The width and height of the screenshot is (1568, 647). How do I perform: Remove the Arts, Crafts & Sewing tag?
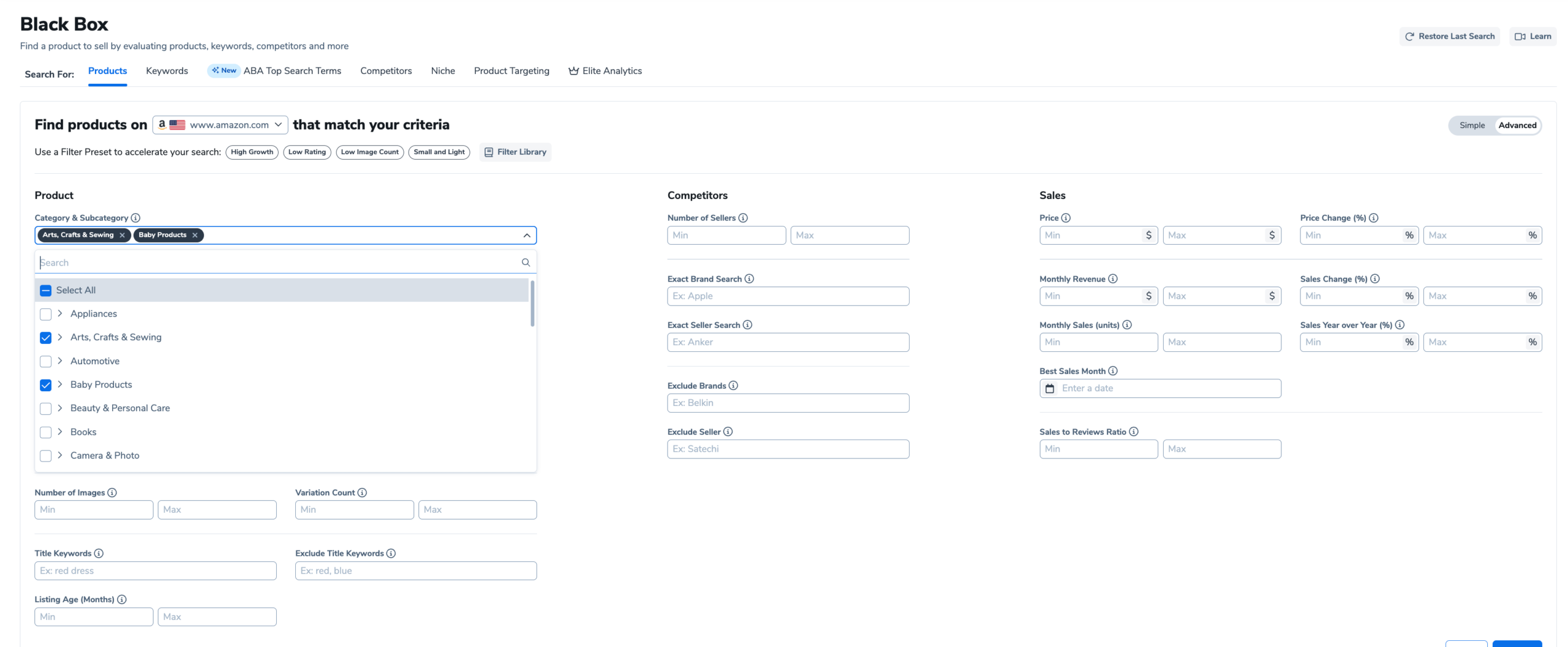pyautogui.click(x=123, y=235)
